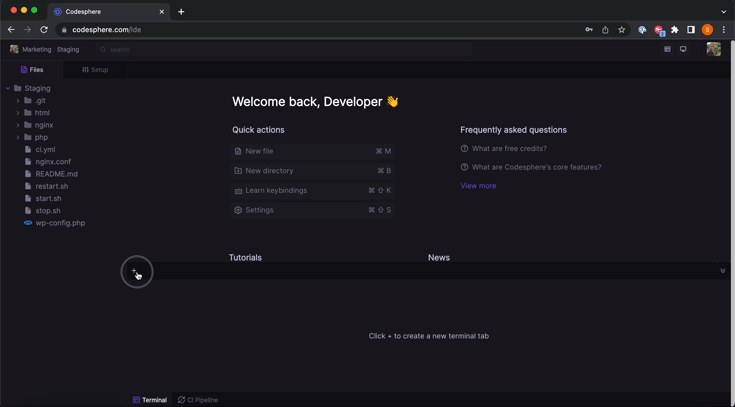Open the CI Pipeline tab

[x=198, y=400]
